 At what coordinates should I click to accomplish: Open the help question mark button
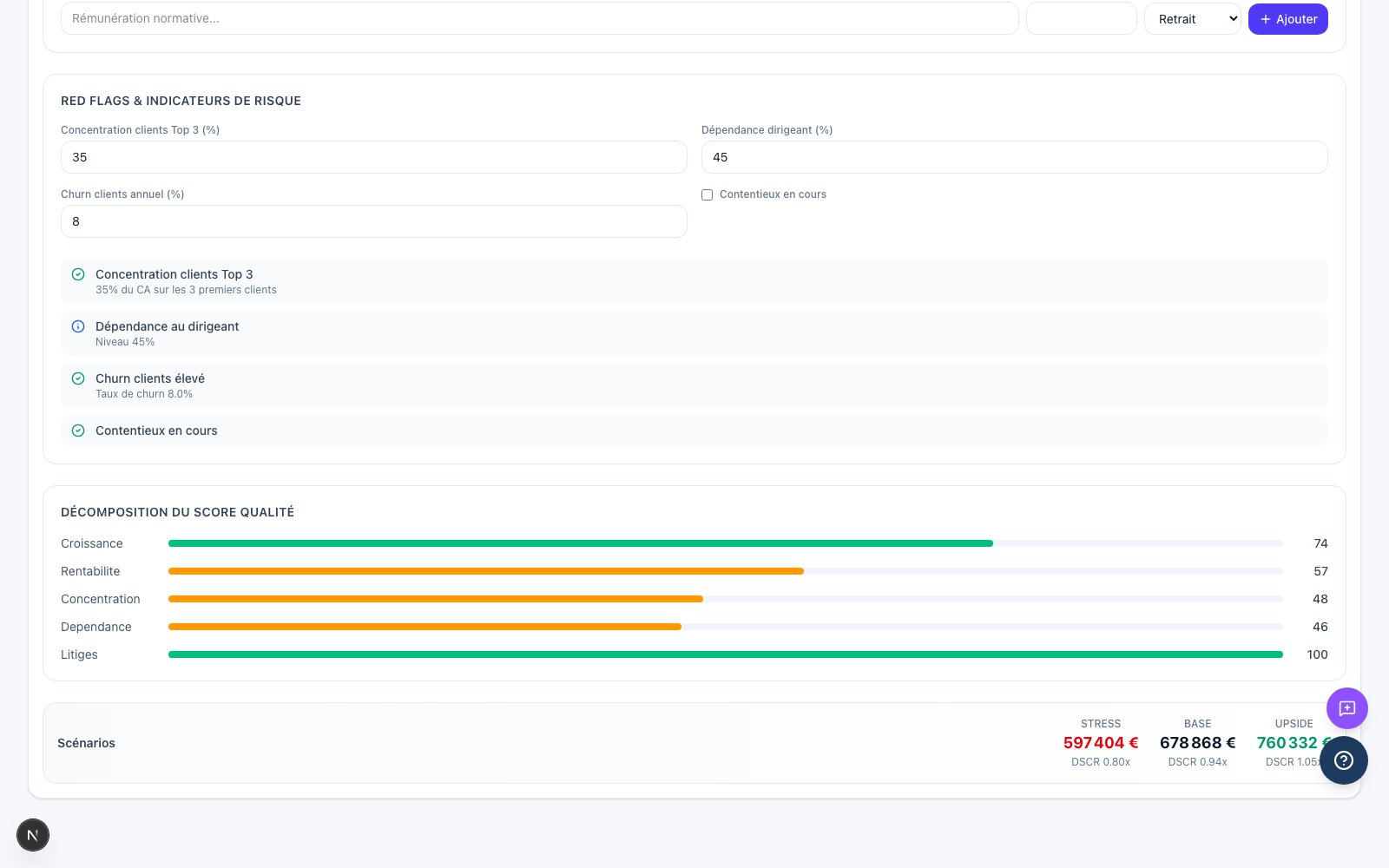[1344, 760]
